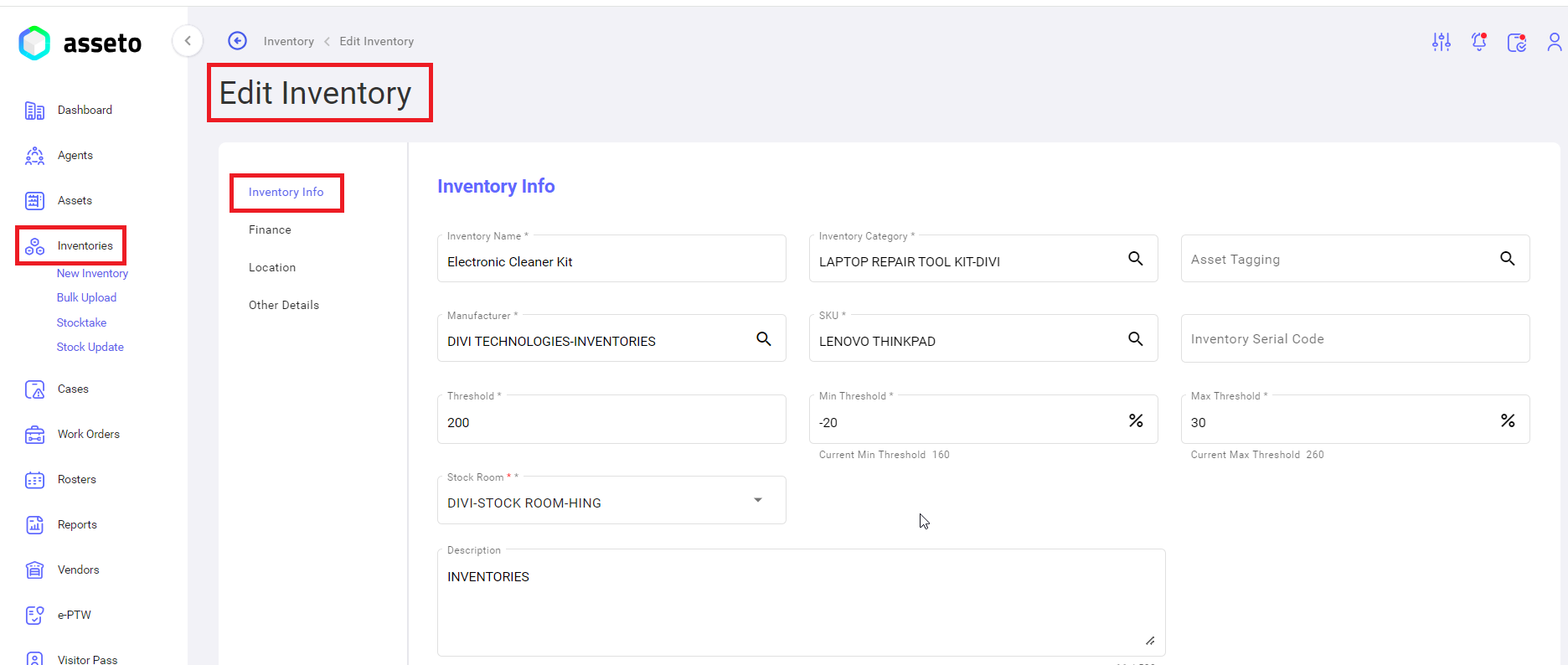Image resolution: width=1568 pixels, height=665 pixels.
Task: Click the Manufacturer search magnifier icon
Action: 763,339
